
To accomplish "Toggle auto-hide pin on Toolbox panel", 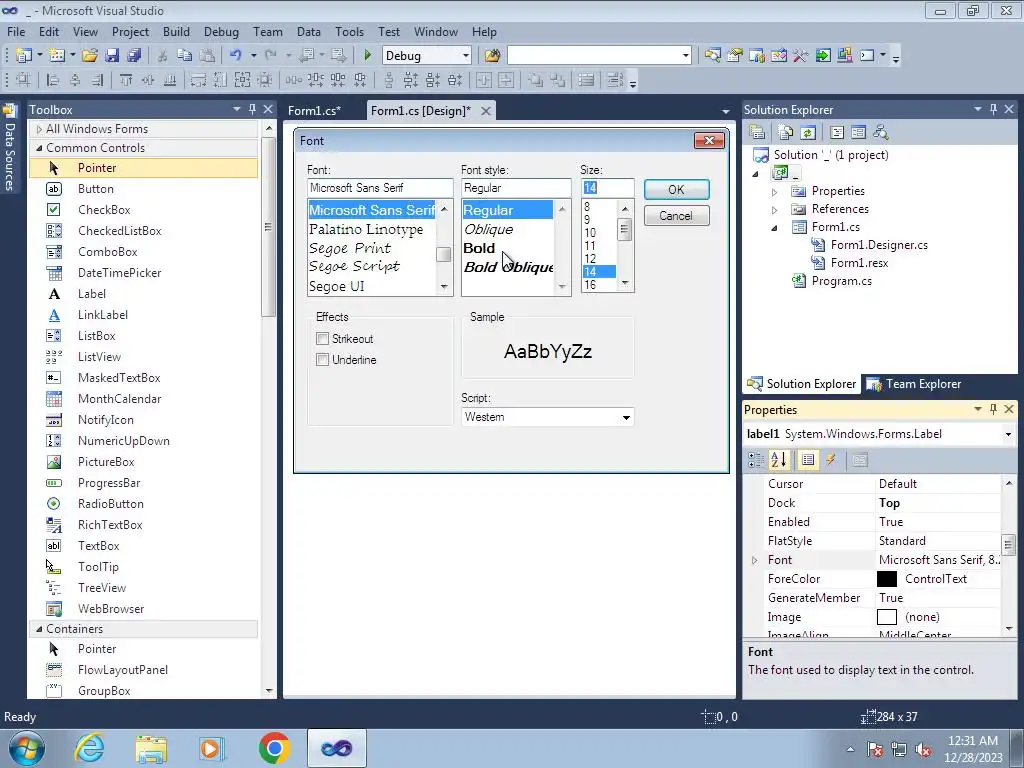I will (x=252, y=109).
